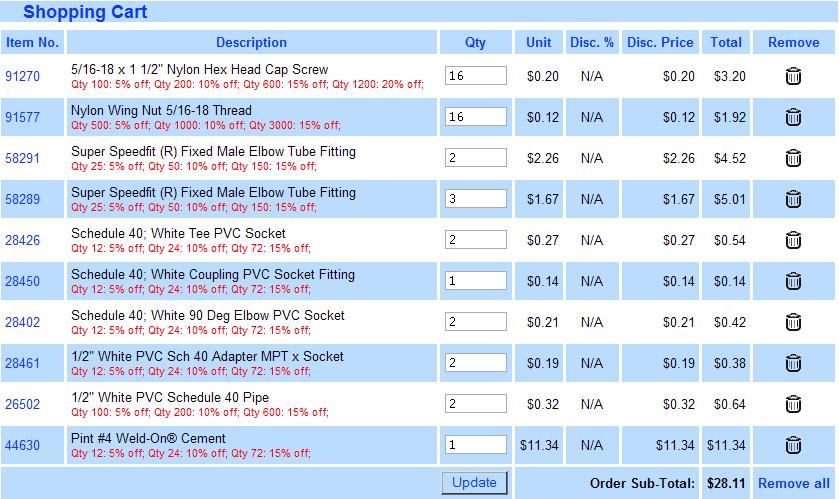Focus the quantity field for Weld-On Cement
Viewport: 839px width, 499px height.
(475, 445)
